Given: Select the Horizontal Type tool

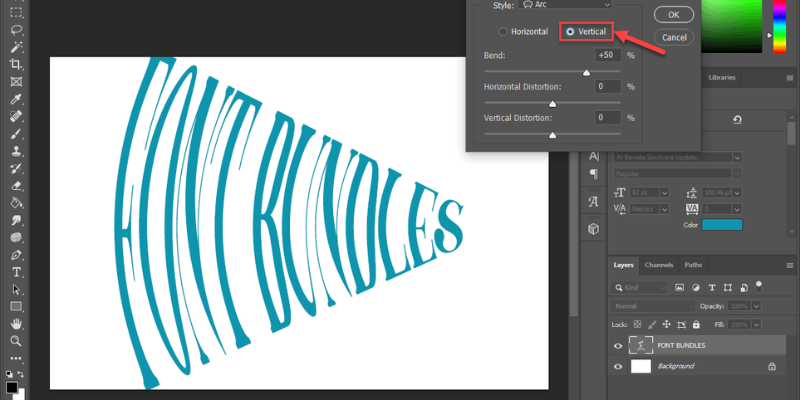Looking at the screenshot, I should [x=16, y=272].
